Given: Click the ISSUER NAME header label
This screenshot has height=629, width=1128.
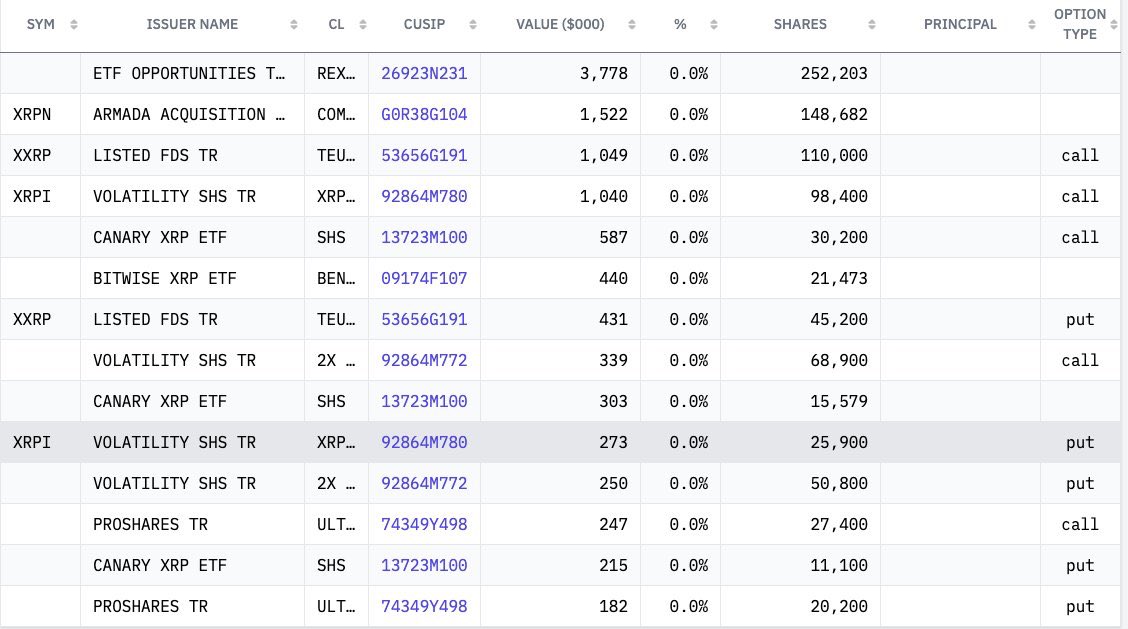Looking at the screenshot, I should click(192, 24).
